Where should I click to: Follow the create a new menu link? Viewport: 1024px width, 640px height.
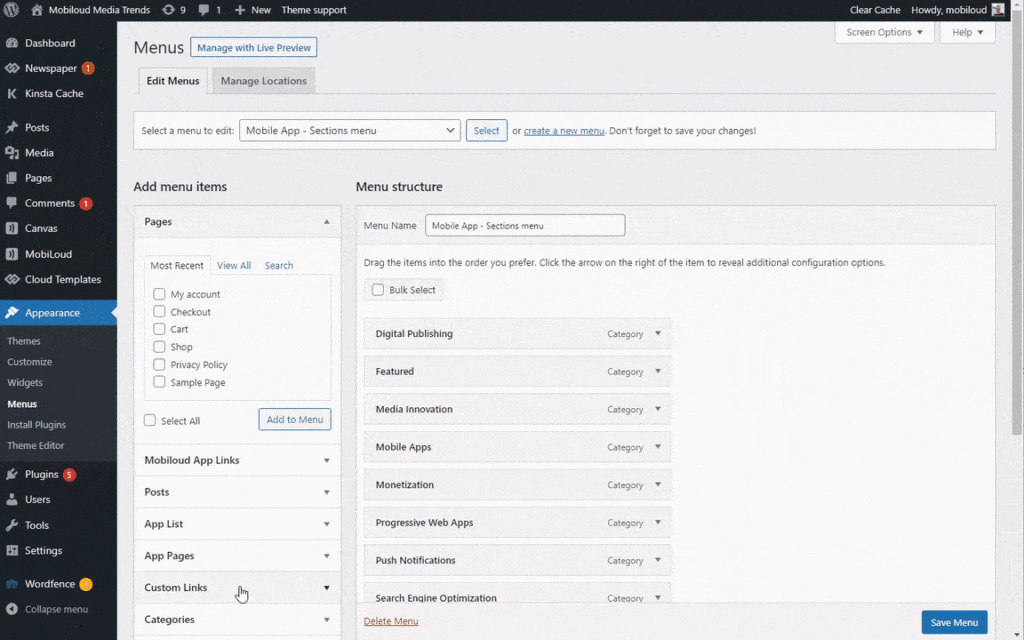point(564,131)
